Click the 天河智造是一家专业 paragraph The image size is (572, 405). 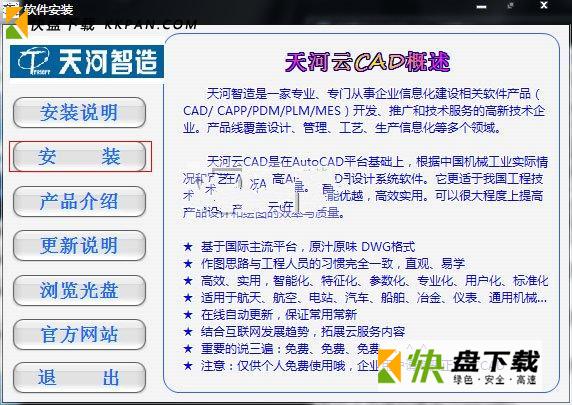point(364,111)
